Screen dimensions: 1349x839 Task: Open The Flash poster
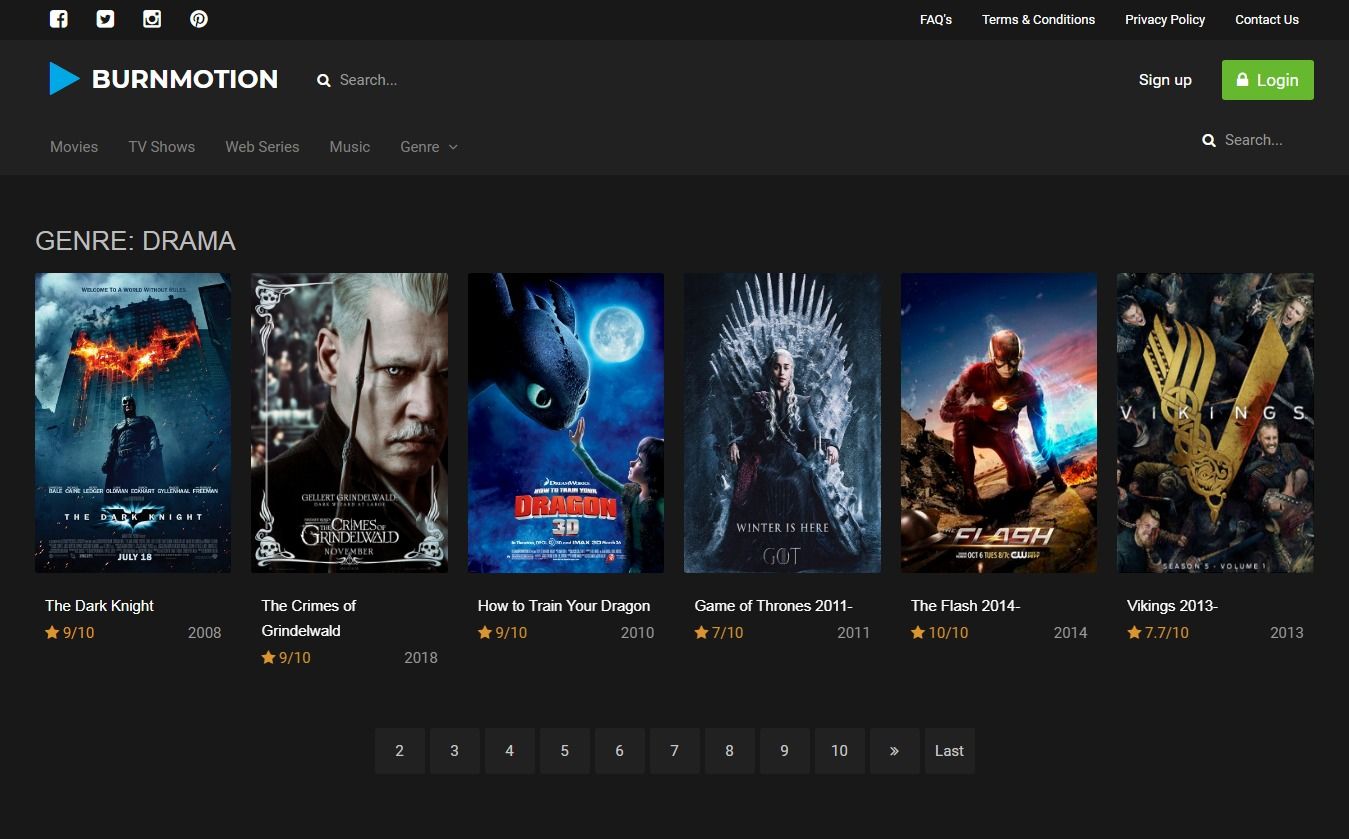(x=999, y=423)
